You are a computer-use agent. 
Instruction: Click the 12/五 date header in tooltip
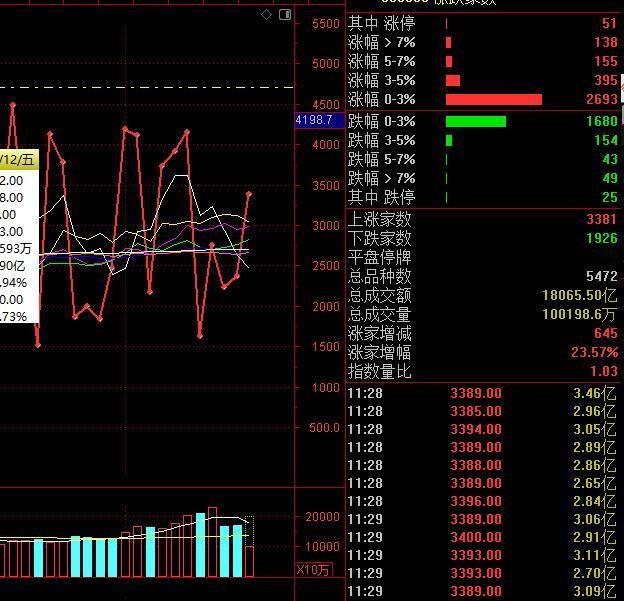tap(17, 160)
